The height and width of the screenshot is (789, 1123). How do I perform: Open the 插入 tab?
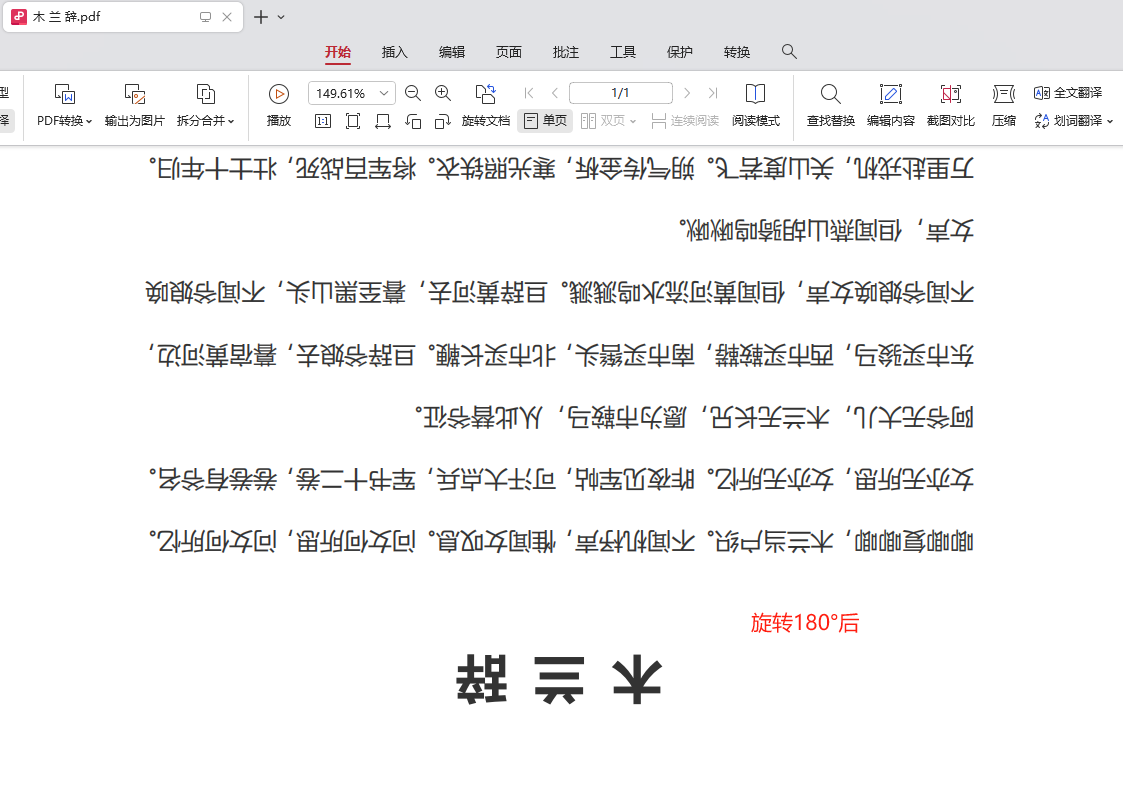tap(395, 52)
